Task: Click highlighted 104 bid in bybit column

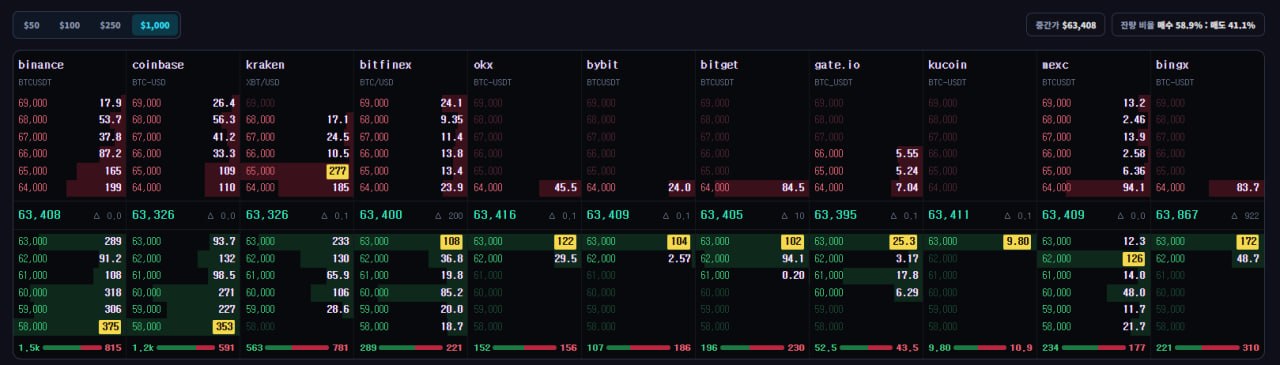Action: pyautogui.click(x=680, y=241)
